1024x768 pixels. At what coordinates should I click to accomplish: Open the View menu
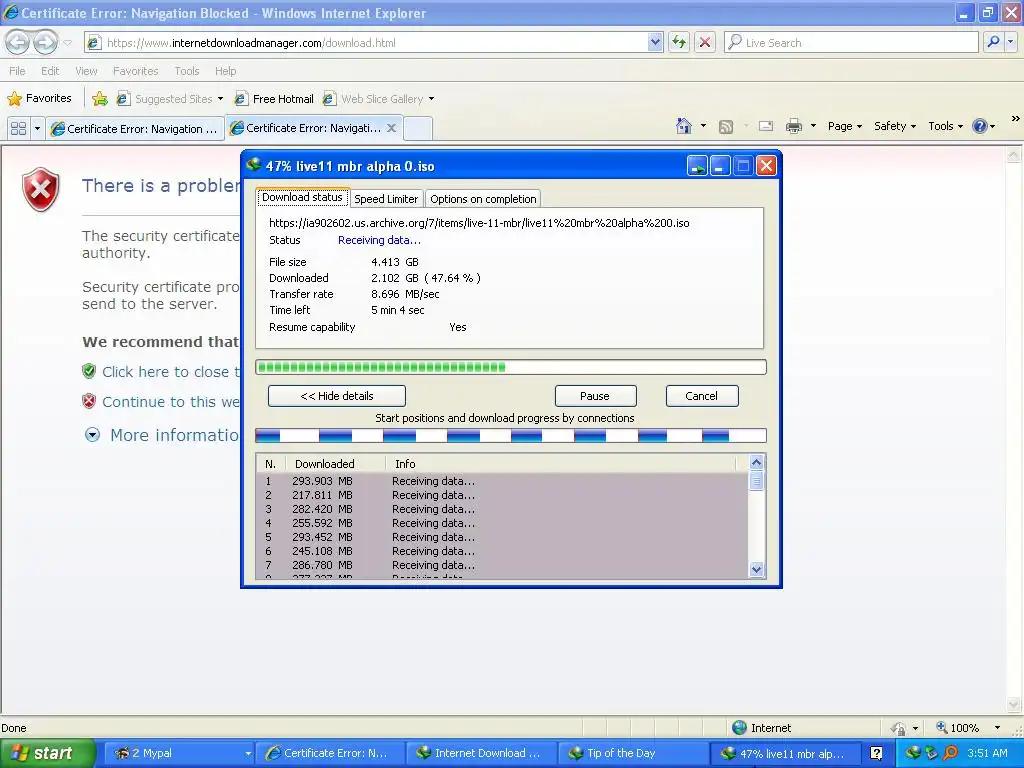86,71
